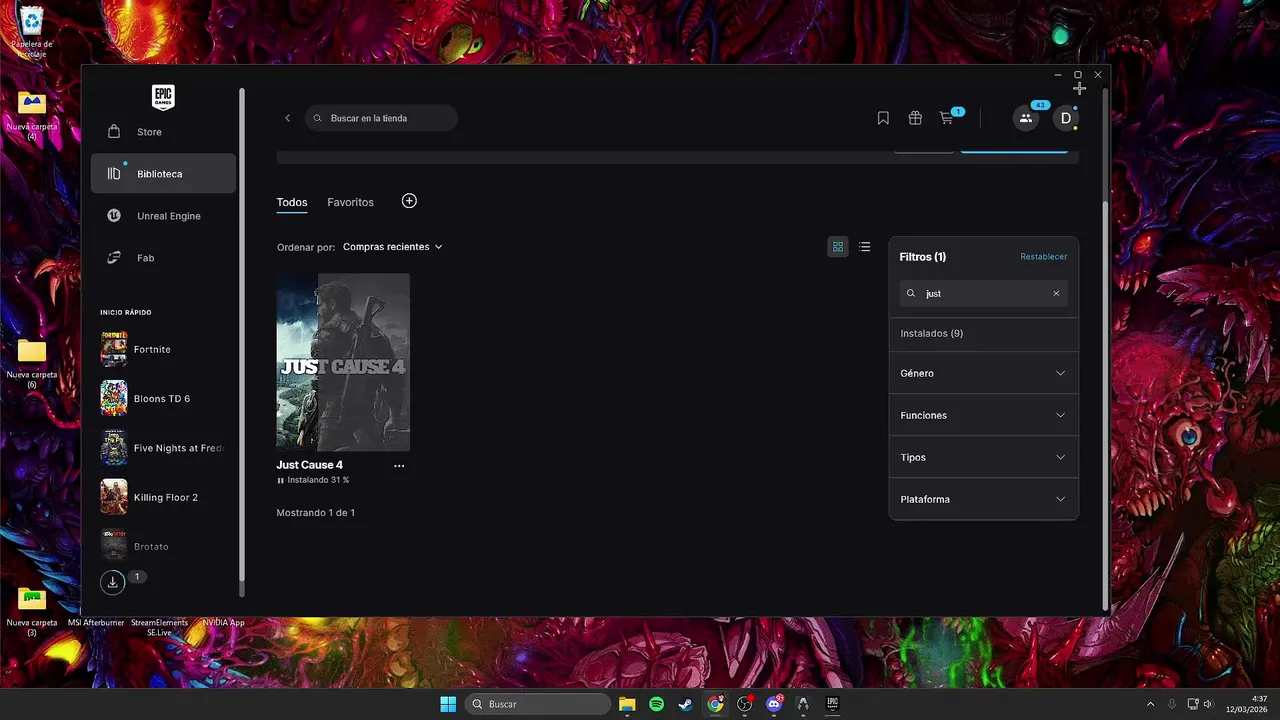Viewport: 1280px width, 720px height.
Task: Clear the just filter text
Action: click(x=1056, y=294)
